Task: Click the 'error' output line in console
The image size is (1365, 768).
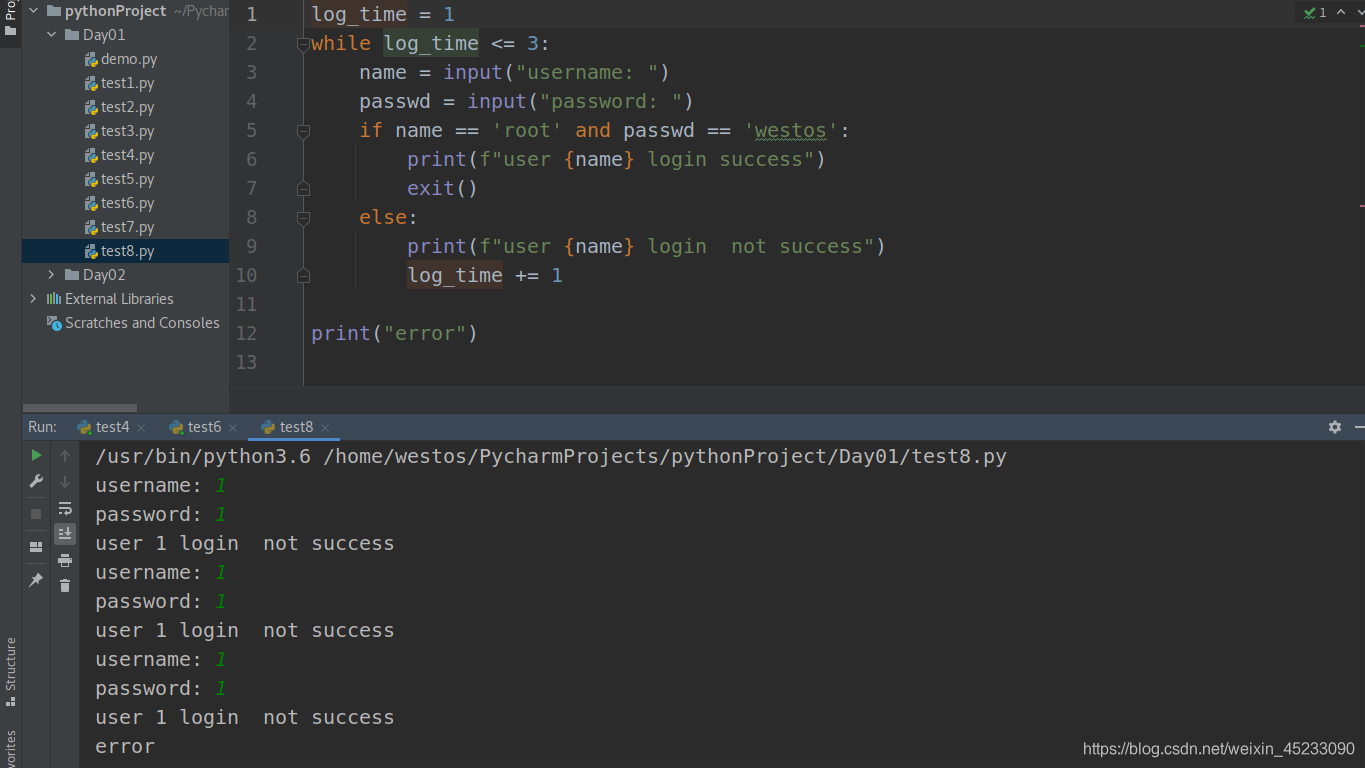Action: click(x=125, y=746)
